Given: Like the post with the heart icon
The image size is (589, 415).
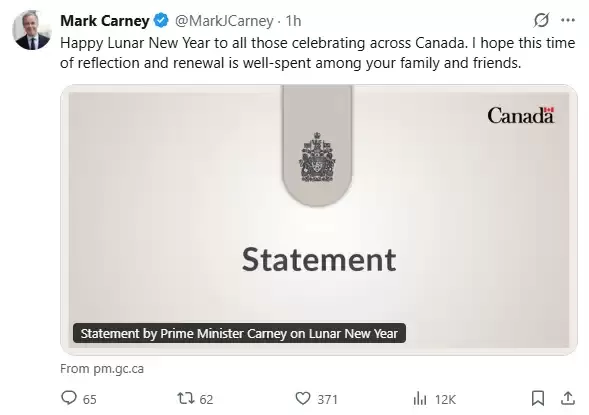Looking at the screenshot, I should click(x=303, y=398).
